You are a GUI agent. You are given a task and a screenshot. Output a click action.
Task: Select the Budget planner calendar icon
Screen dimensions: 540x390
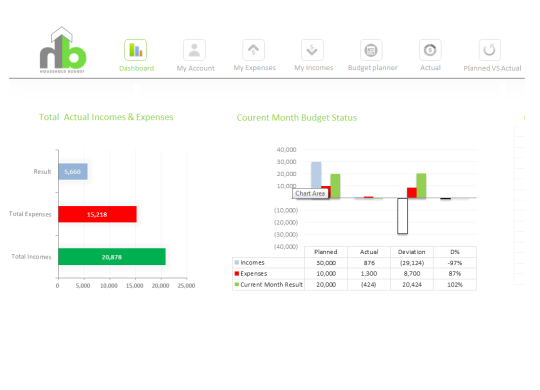pyautogui.click(x=371, y=50)
